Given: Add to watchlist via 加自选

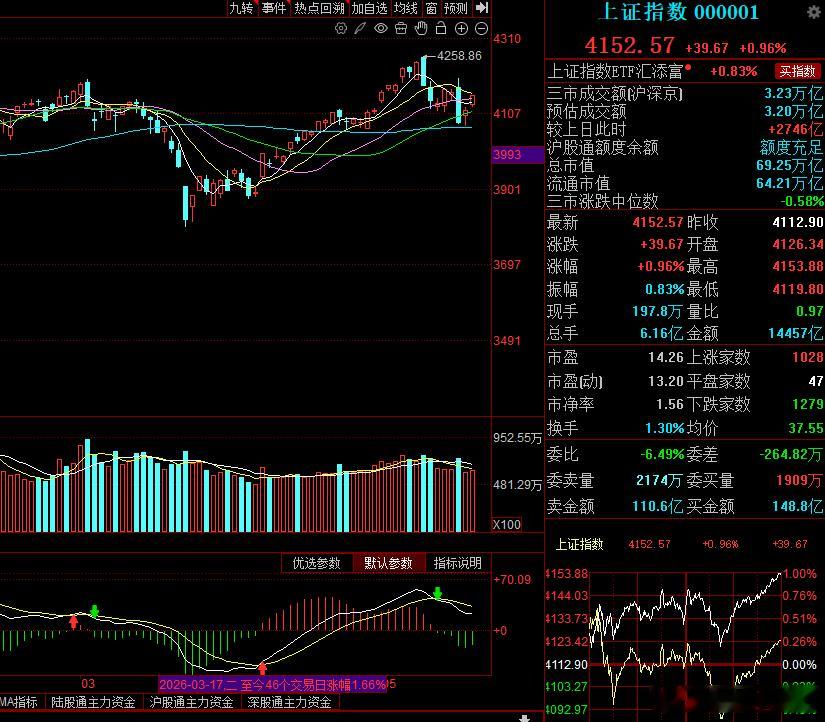Looking at the screenshot, I should click(369, 8).
